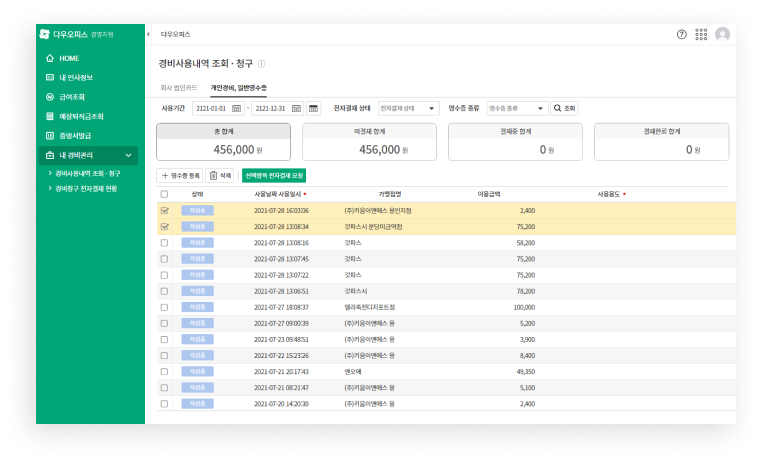
Task: Click the 영수증 등록 add button
Action: [180, 176]
